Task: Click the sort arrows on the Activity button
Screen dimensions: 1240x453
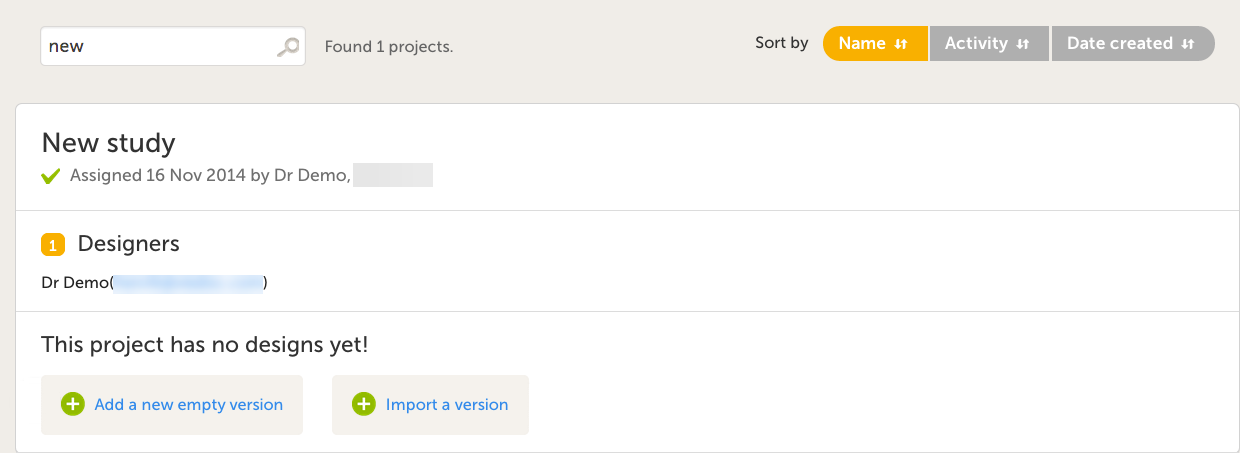Action: pos(1023,44)
